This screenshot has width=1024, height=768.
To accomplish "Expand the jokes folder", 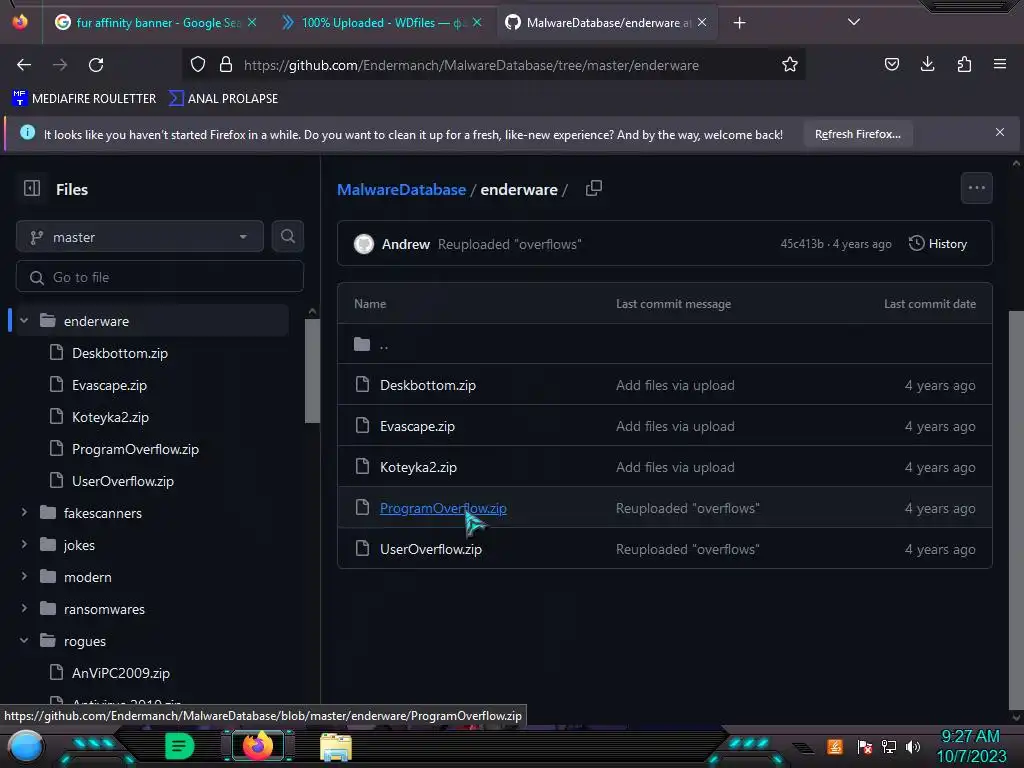I will tap(24, 545).
